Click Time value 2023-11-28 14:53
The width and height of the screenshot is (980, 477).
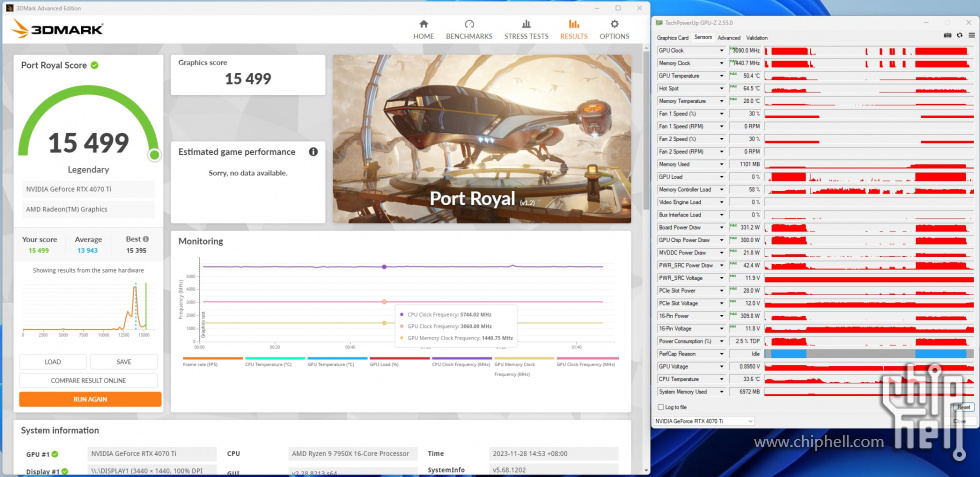click(553, 454)
